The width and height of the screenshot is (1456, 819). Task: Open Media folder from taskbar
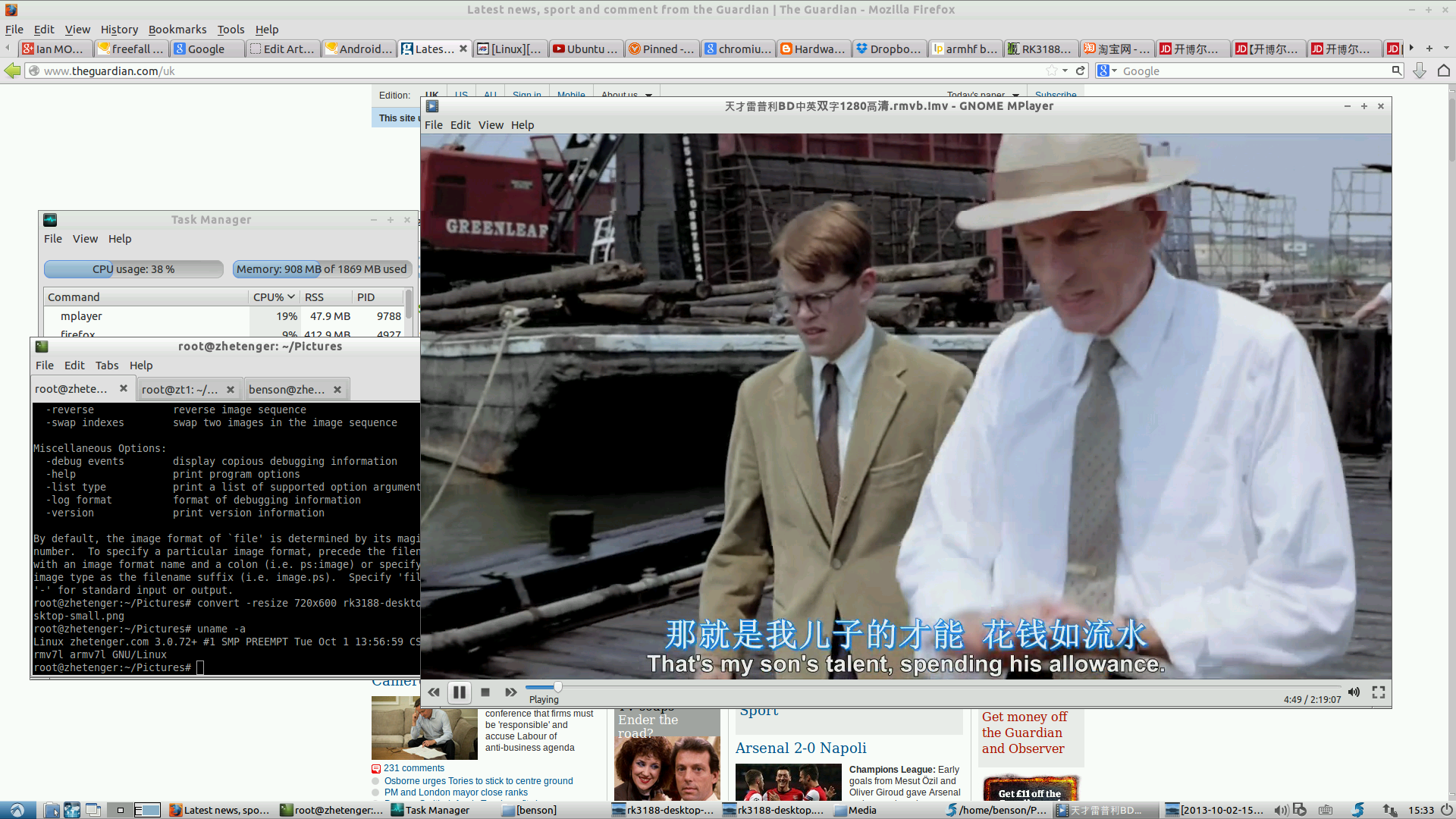point(862,810)
